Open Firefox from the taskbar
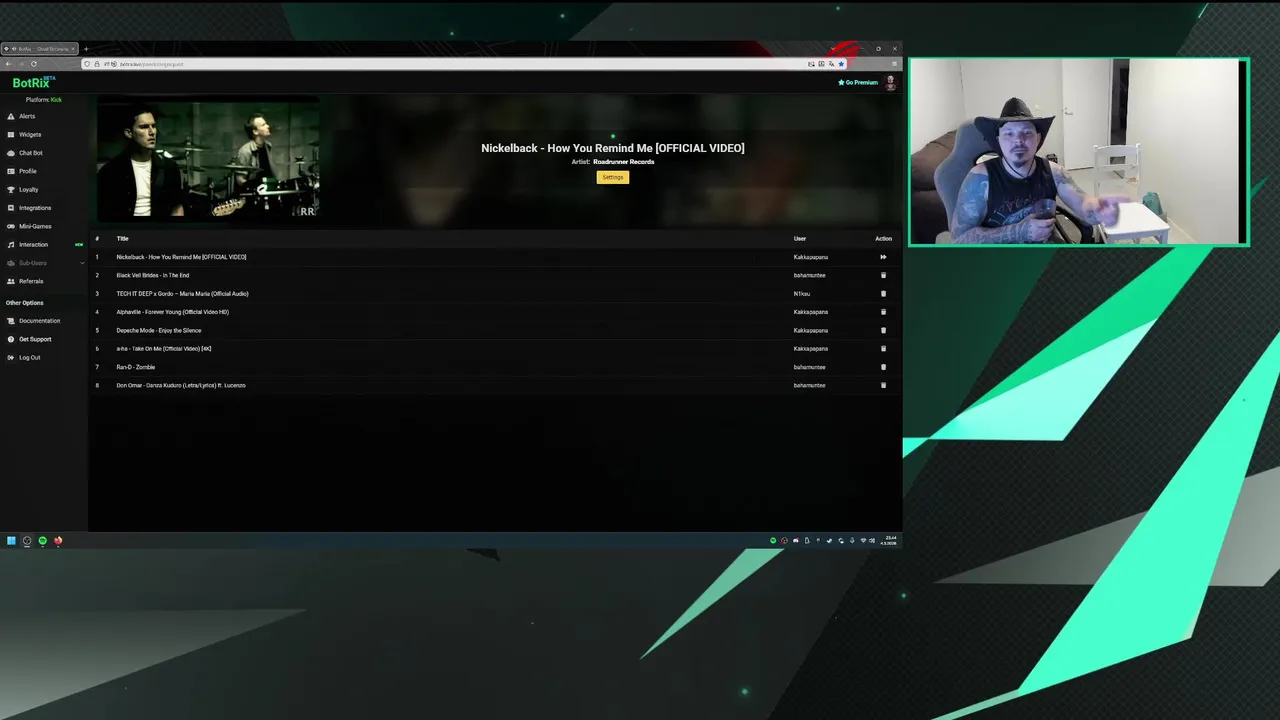Screen dimensions: 1280x720 58,541
